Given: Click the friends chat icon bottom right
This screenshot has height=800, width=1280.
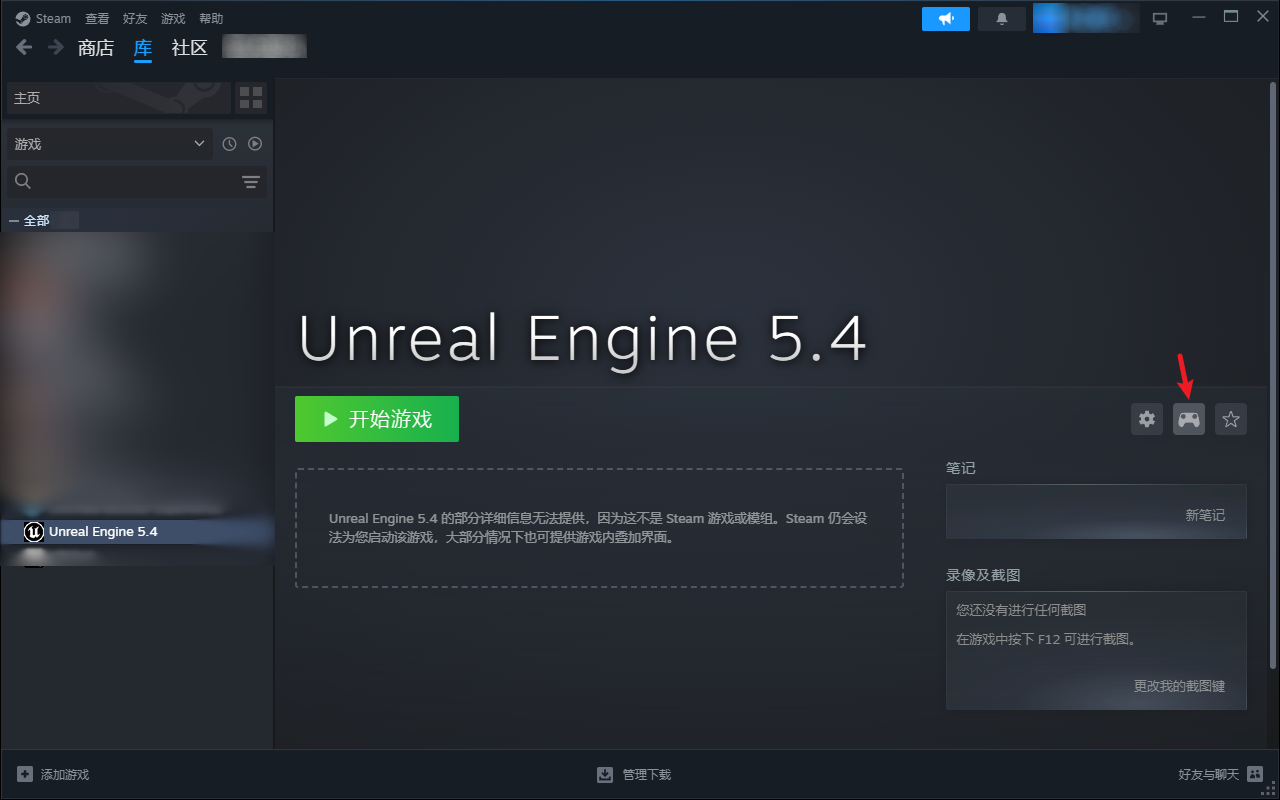Looking at the screenshot, I should click(x=1255, y=775).
